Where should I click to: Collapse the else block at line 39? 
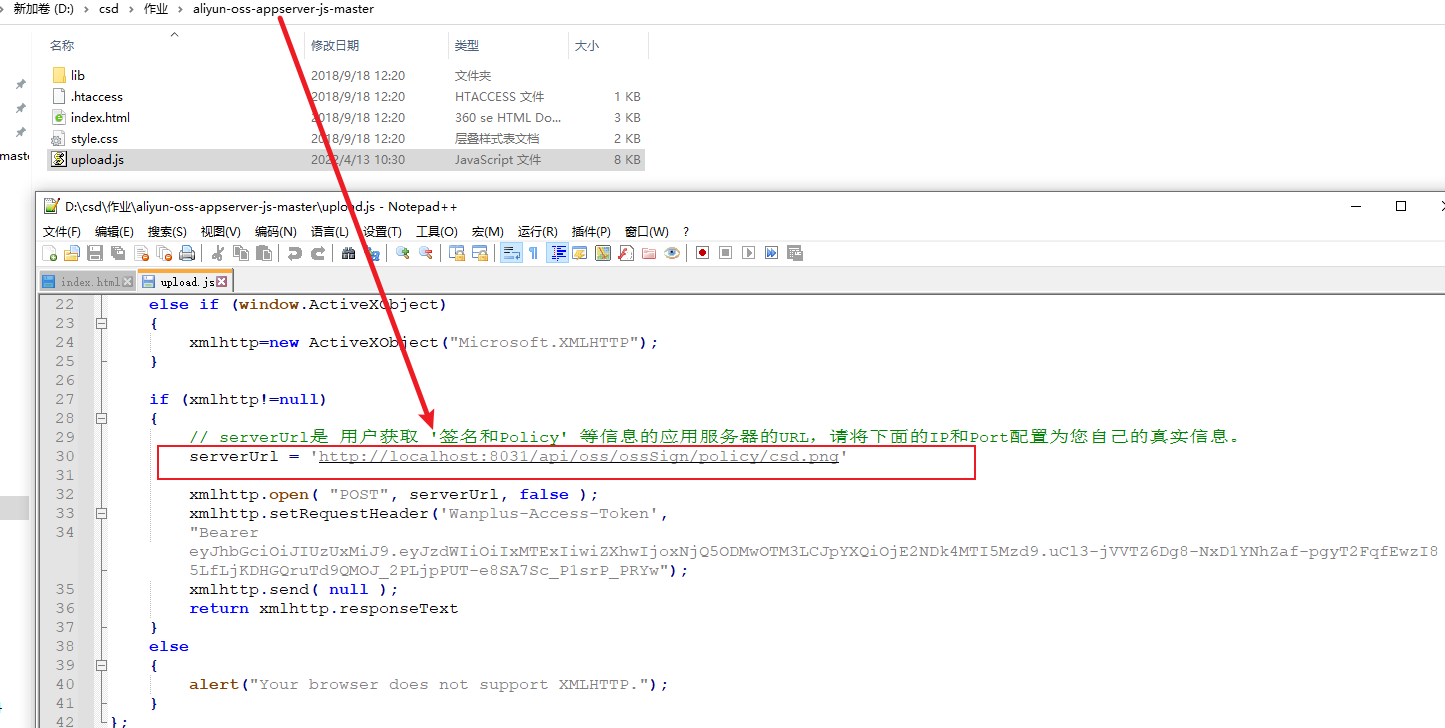tap(101, 665)
